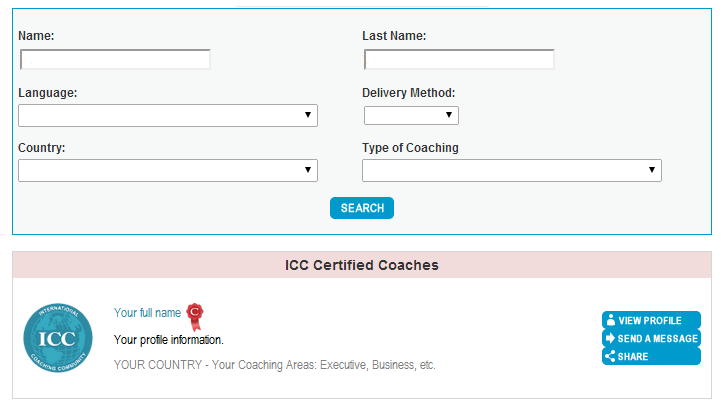Image resolution: width=725 pixels, height=411 pixels.
Task: Click the arrow icon on Send a Message
Action: [610, 338]
